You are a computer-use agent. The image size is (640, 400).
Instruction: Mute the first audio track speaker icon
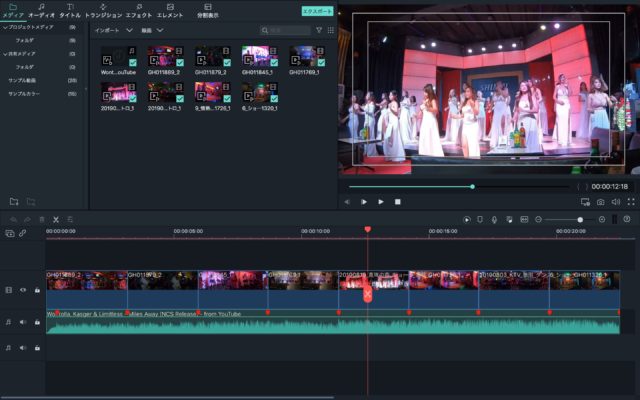click(x=23, y=322)
